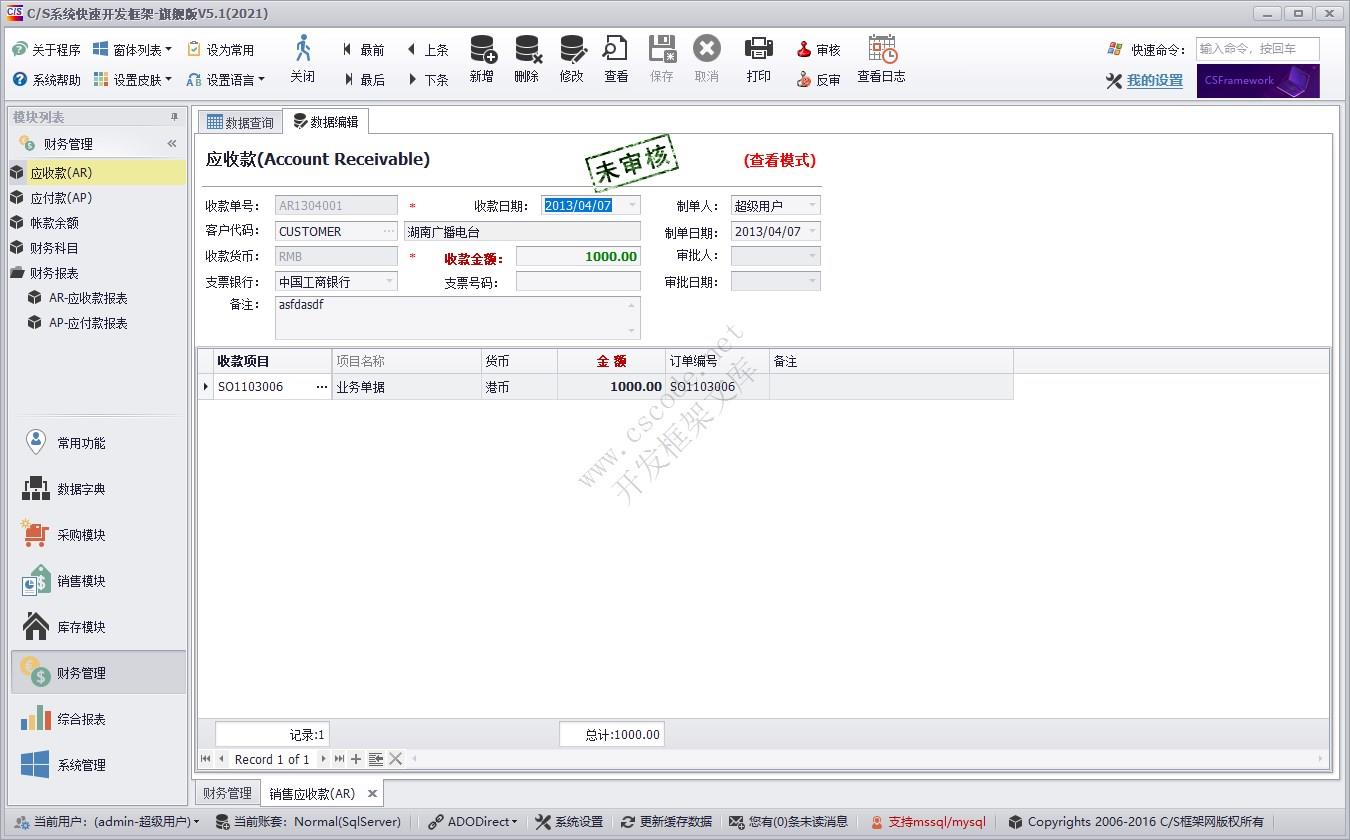This screenshot has width=1350, height=840.
Task: Expand the 支票银行 bank combo box
Action: click(x=390, y=281)
